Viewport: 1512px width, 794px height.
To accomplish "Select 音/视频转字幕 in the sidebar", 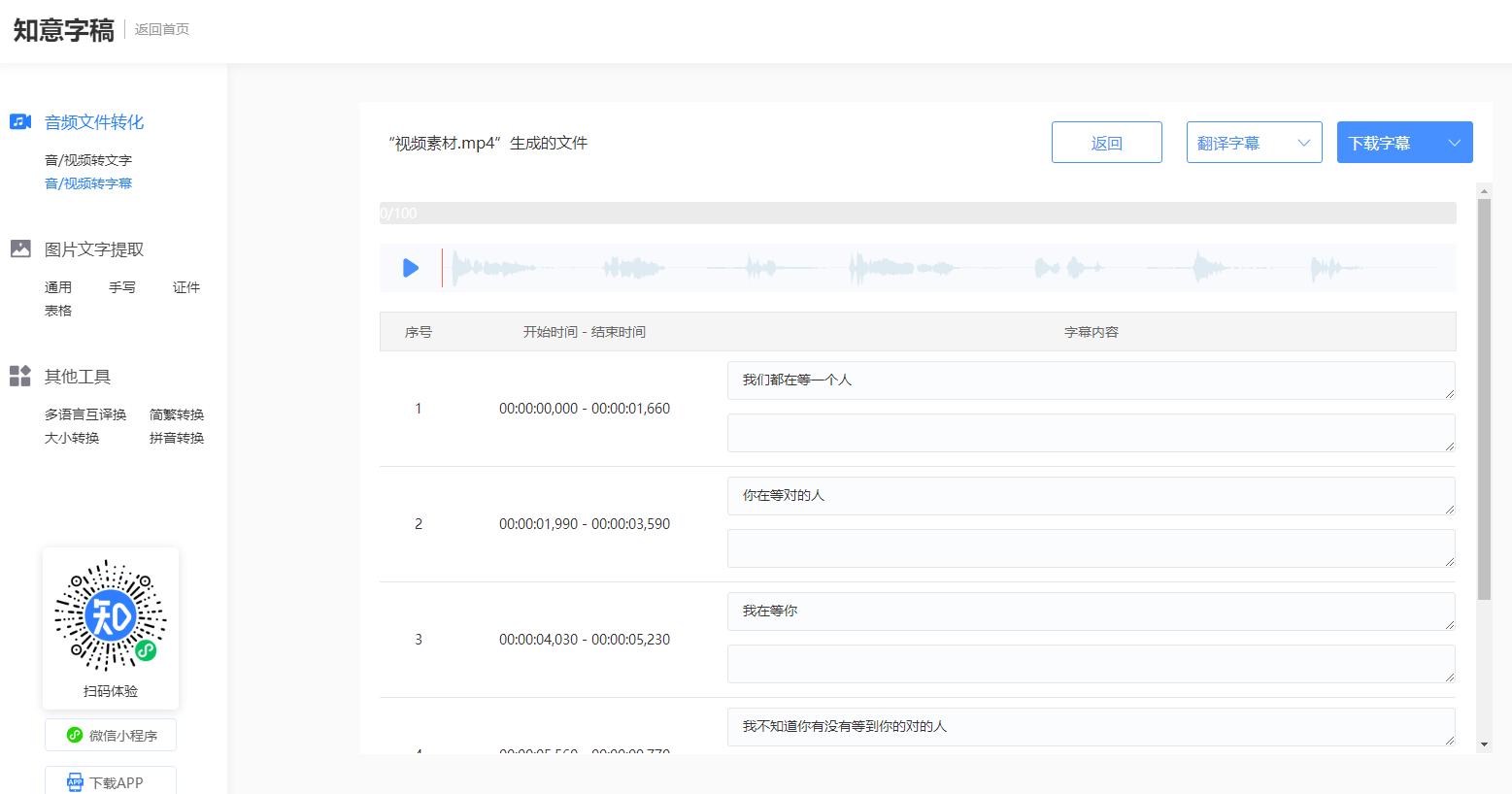I will [89, 182].
